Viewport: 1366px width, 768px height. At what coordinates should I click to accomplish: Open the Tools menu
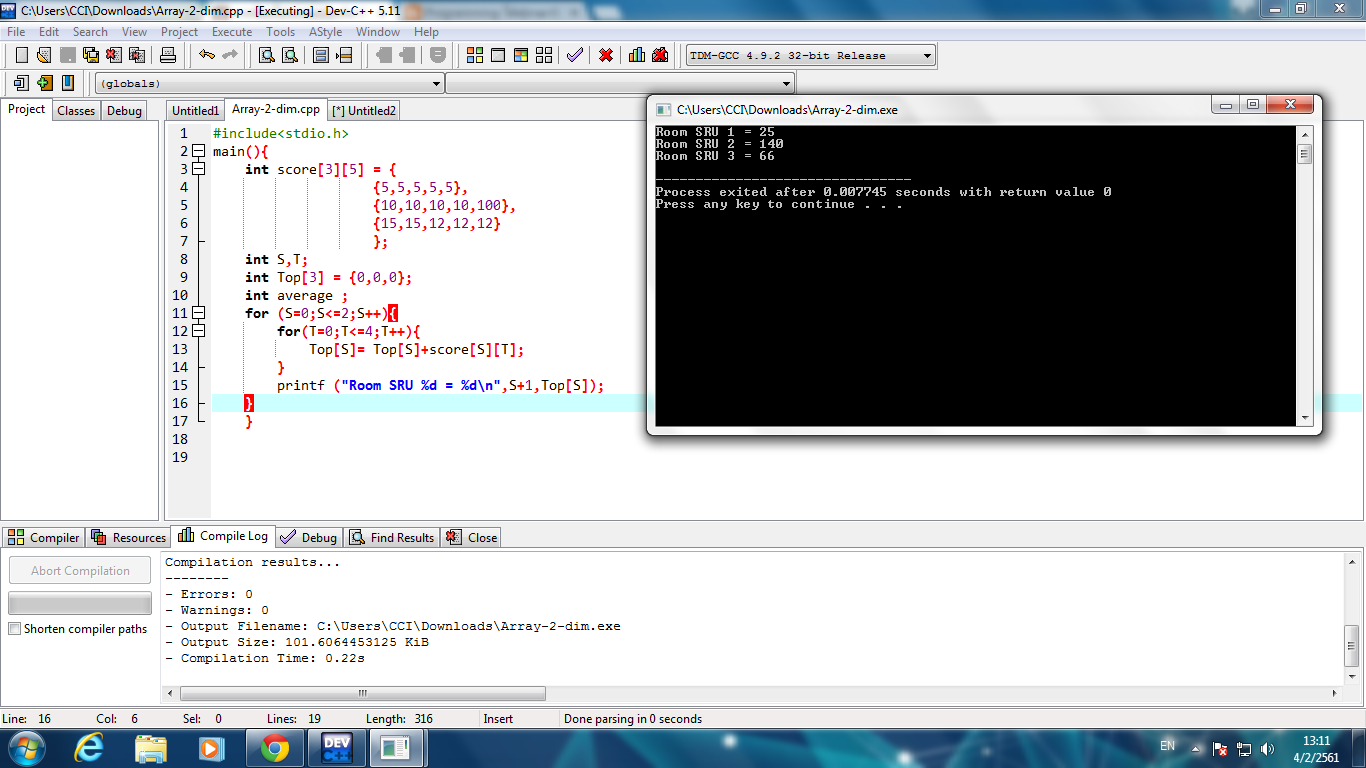[x=280, y=32]
